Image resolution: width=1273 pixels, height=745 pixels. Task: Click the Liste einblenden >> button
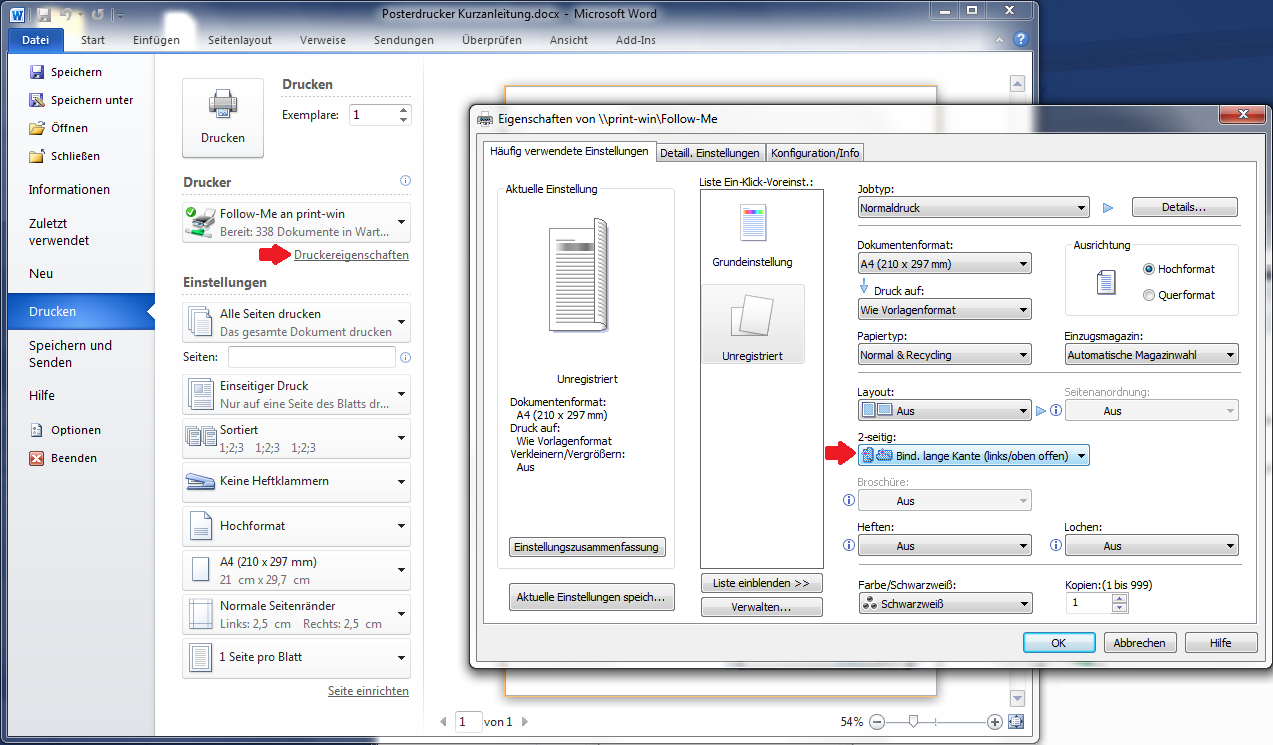(762, 583)
